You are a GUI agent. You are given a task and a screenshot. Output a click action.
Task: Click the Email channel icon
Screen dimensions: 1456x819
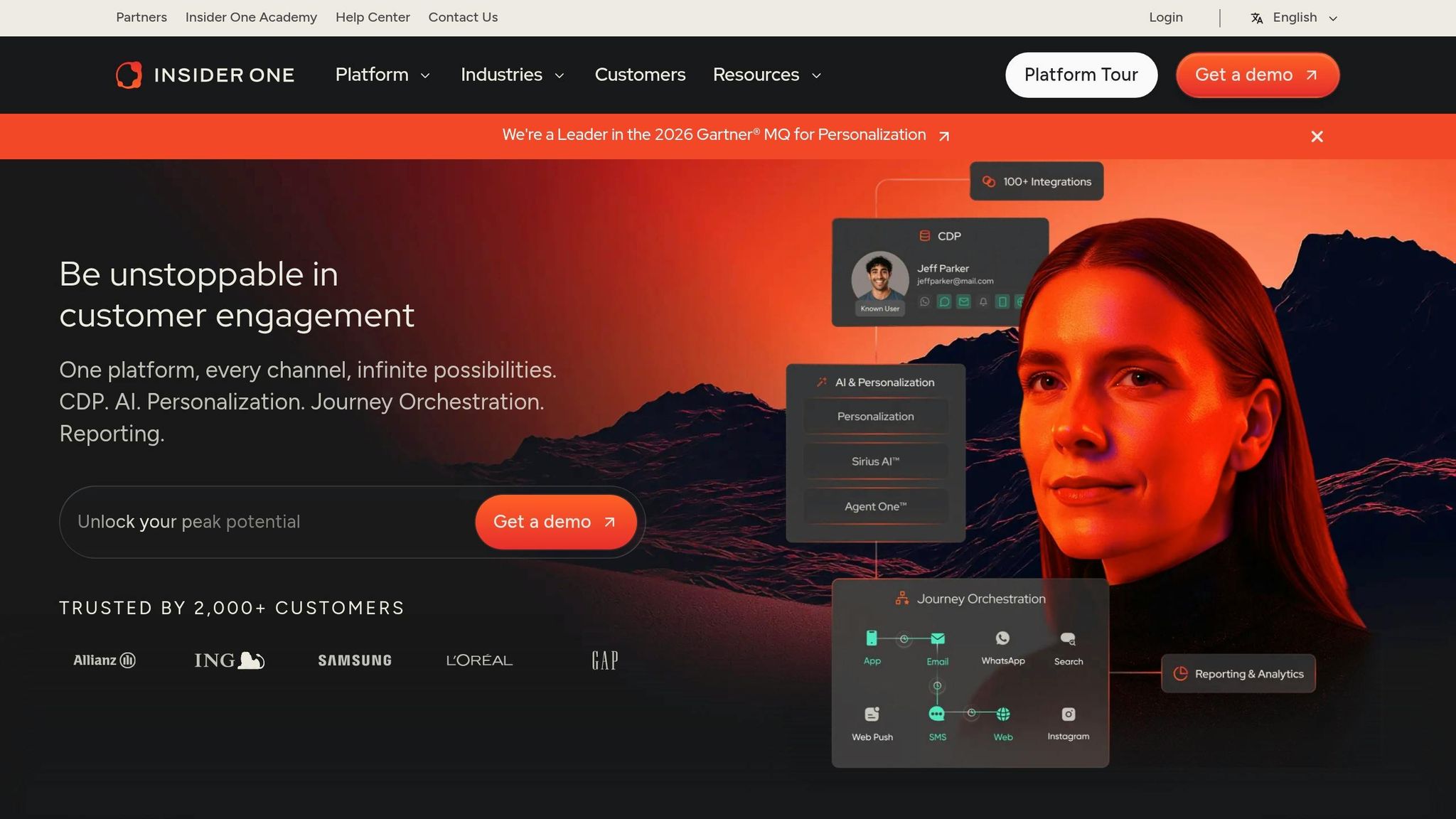pyautogui.click(x=937, y=638)
